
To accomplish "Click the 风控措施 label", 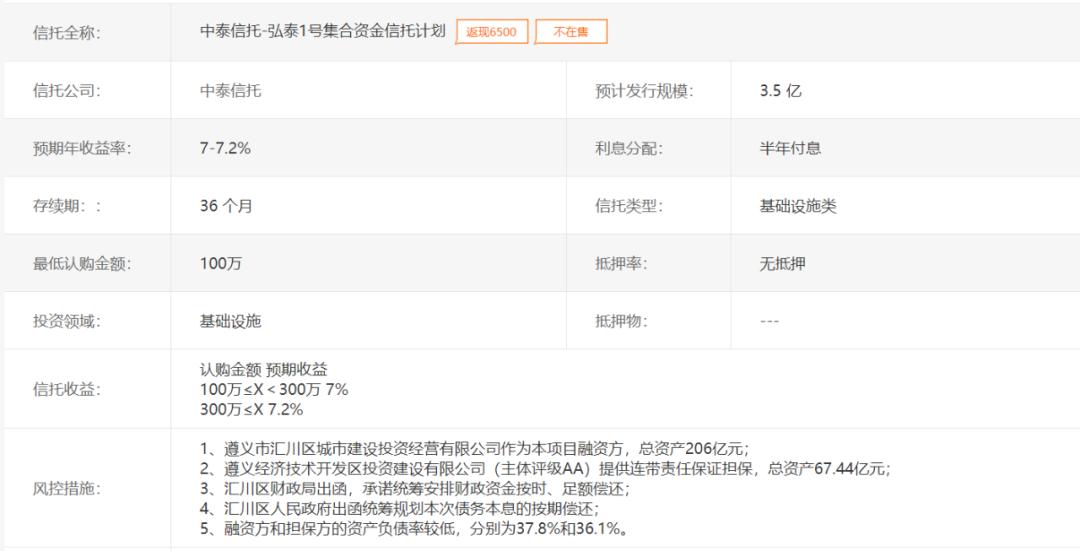I will click(66, 489).
